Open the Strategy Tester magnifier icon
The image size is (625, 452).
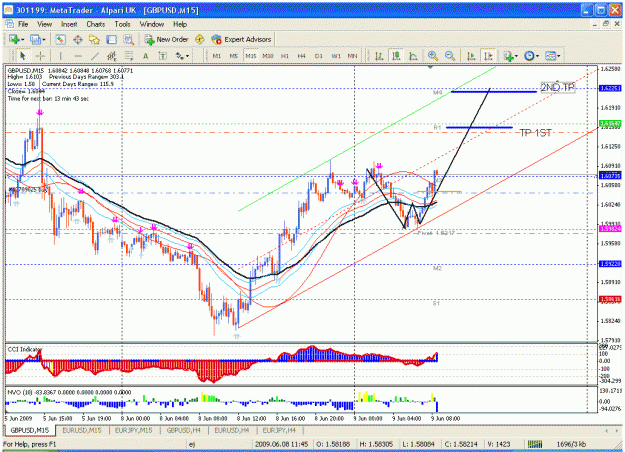[x=128, y=39]
